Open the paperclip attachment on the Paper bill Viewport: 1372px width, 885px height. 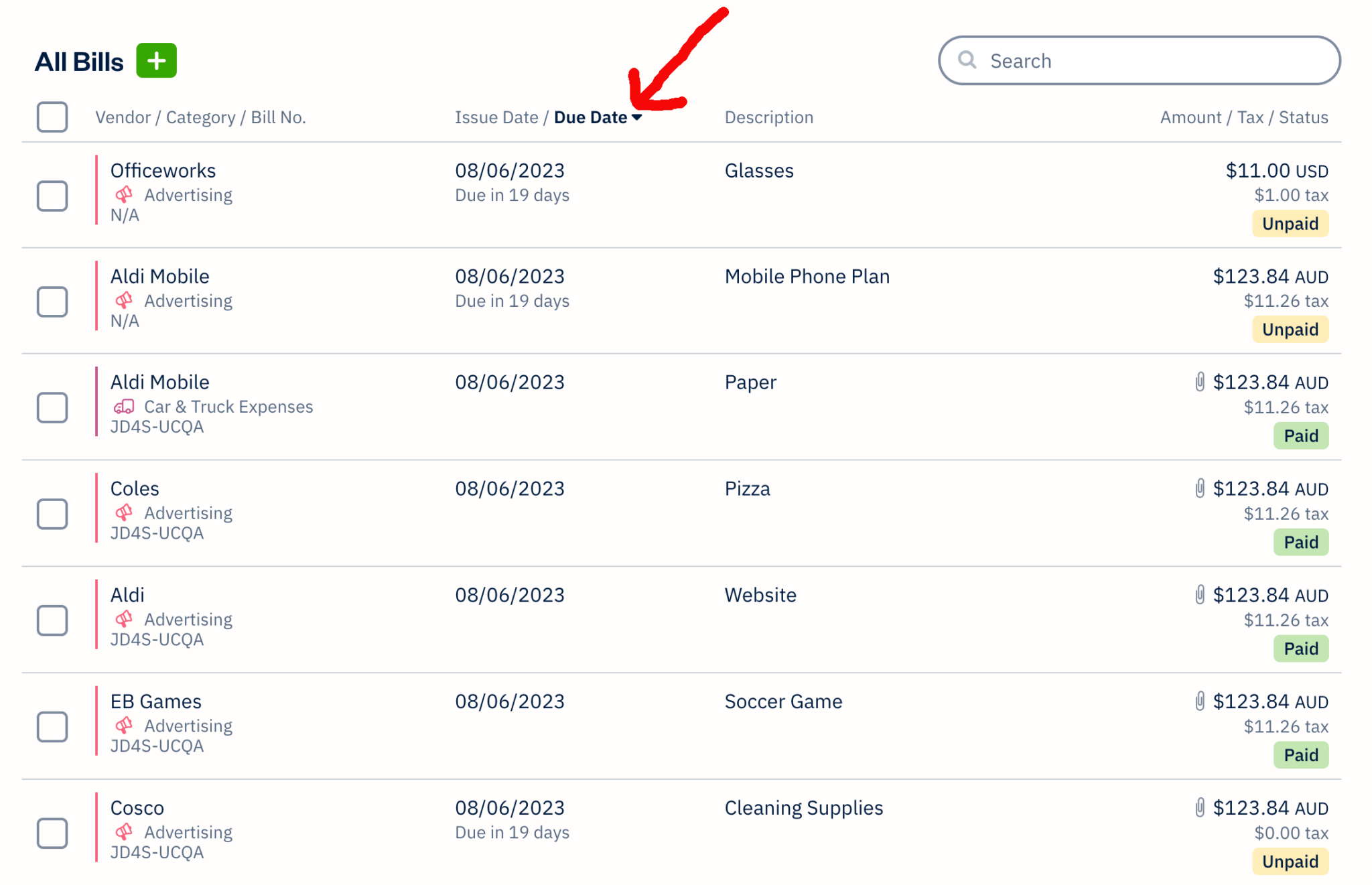click(x=1200, y=381)
